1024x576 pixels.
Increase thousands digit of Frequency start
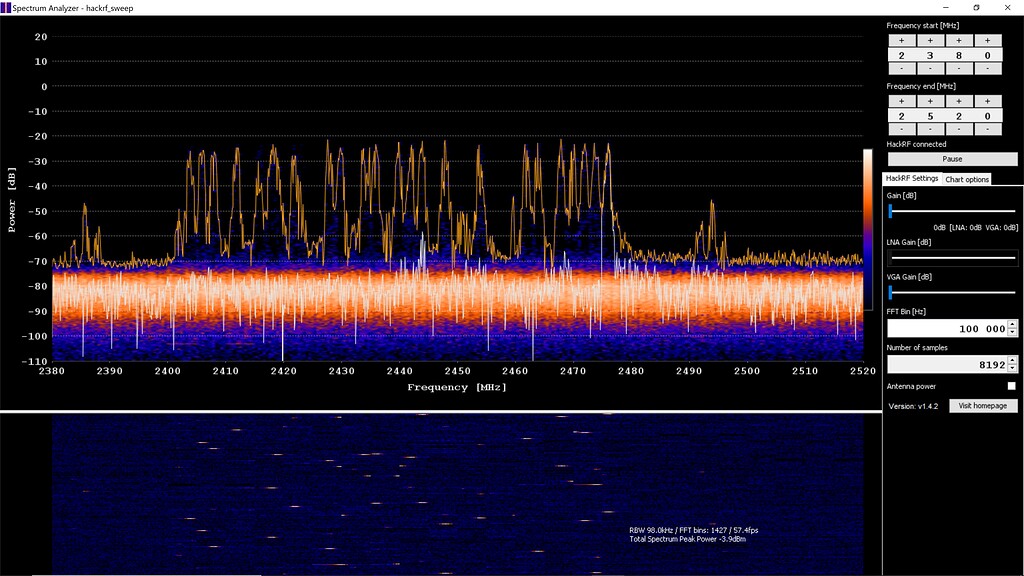pos(901,40)
